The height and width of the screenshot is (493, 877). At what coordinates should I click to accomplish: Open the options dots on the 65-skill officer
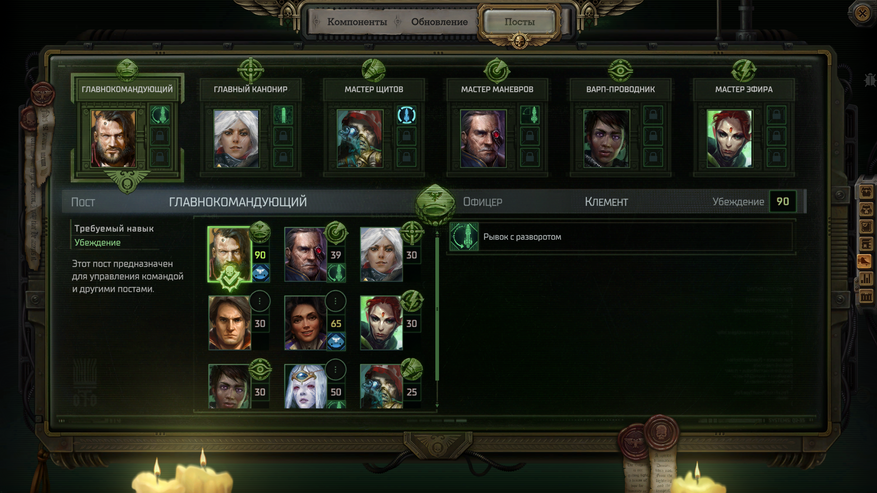[335, 301]
